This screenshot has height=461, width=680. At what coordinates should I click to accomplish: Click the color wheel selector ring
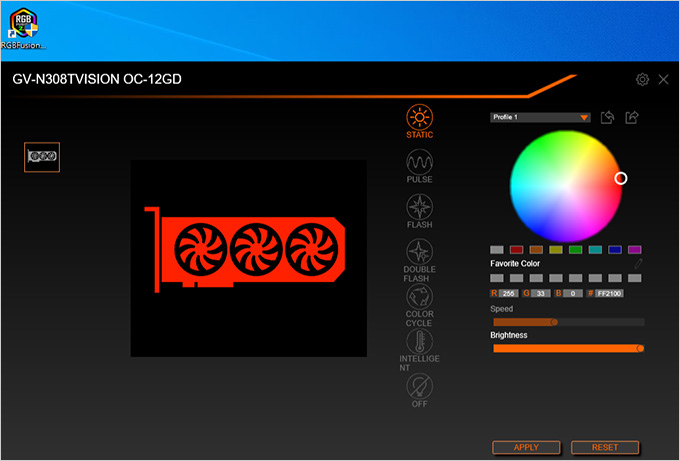pos(621,178)
